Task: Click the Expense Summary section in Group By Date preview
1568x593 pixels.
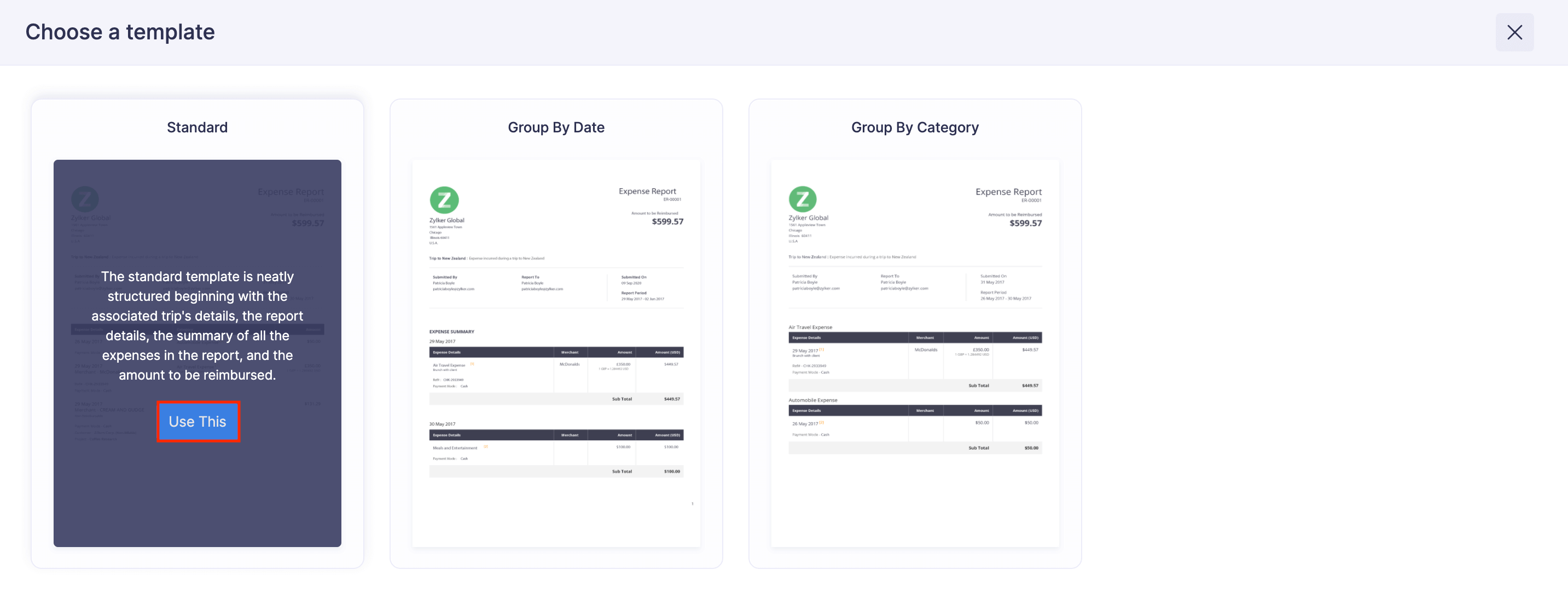Action: pyautogui.click(x=452, y=332)
